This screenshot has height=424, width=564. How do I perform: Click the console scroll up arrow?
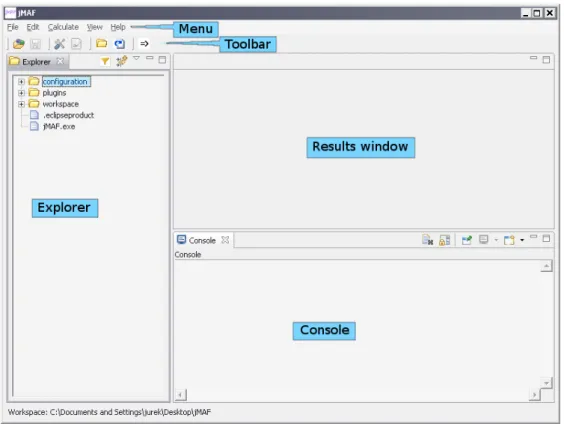point(546,266)
